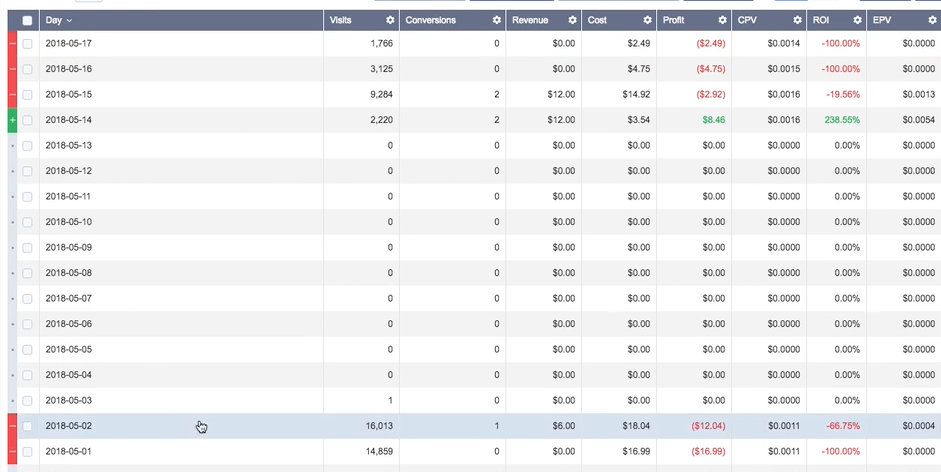Sort table by the Conversions header
This screenshot has height=472, width=941.
(x=430, y=20)
